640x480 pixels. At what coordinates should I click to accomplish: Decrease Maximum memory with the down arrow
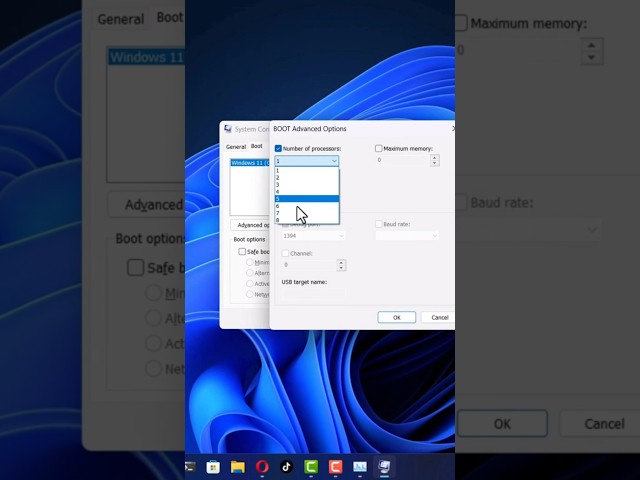tap(435, 163)
